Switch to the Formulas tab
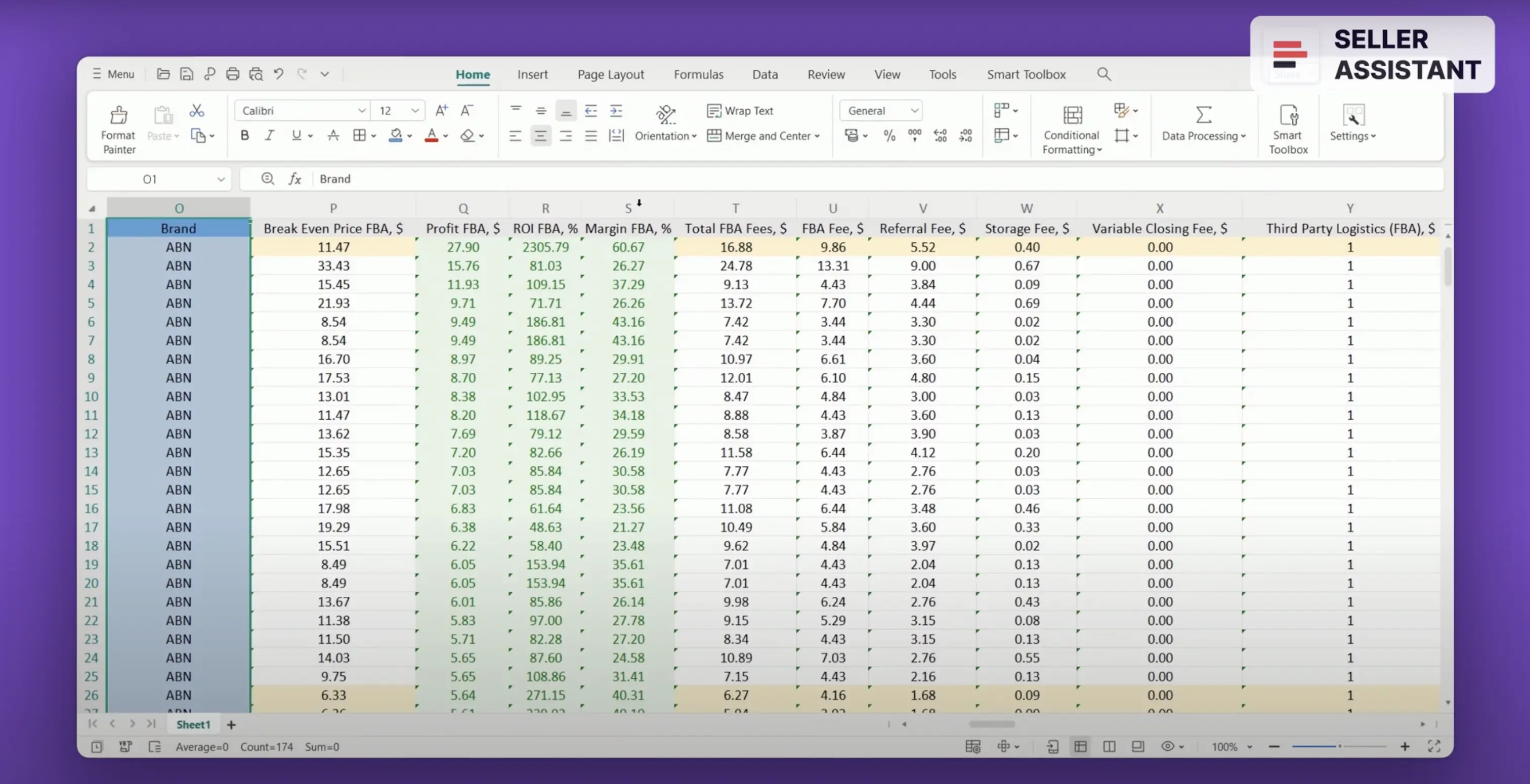The width and height of the screenshot is (1530, 784). 699,74
